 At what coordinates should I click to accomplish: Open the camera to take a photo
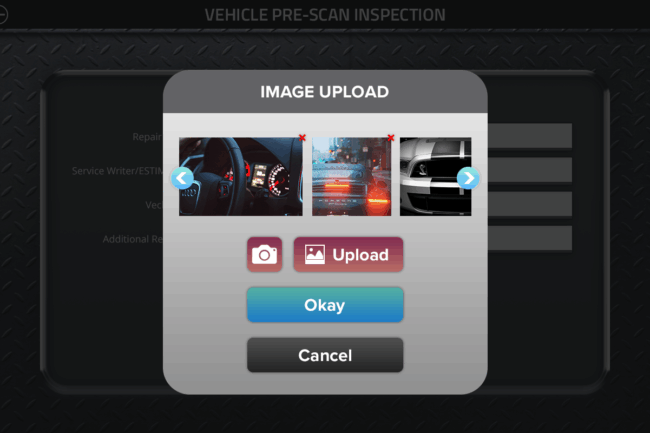click(264, 254)
